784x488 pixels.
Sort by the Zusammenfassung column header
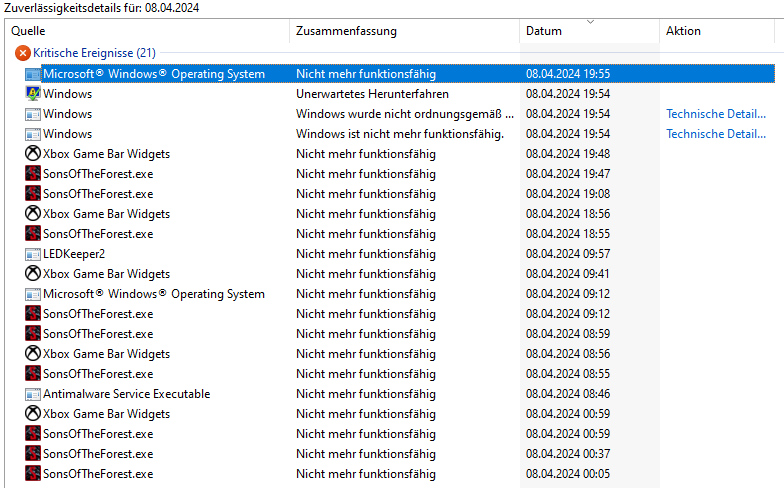[404, 31]
